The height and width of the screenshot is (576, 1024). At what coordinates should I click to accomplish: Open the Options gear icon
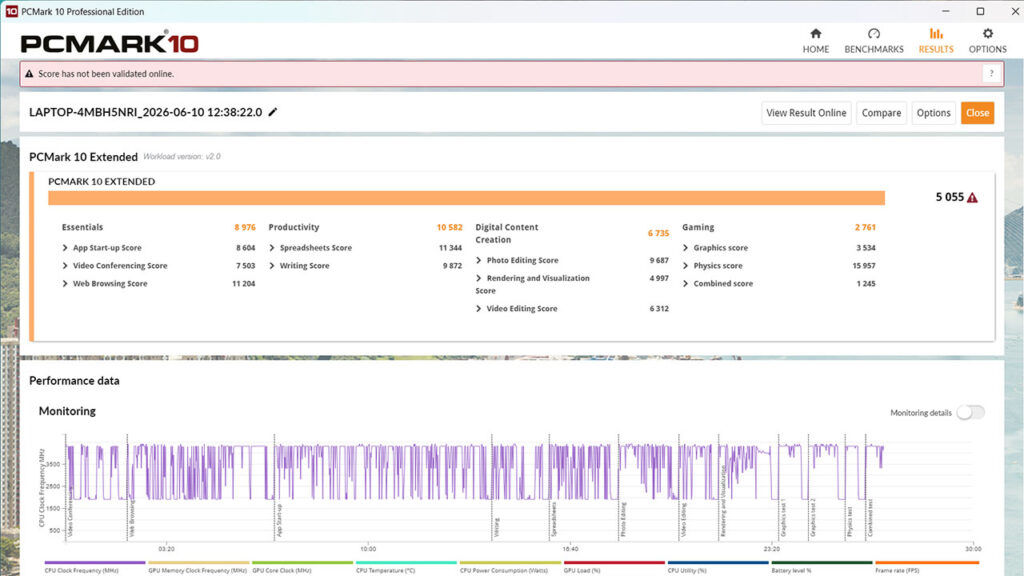pyautogui.click(x=987, y=33)
